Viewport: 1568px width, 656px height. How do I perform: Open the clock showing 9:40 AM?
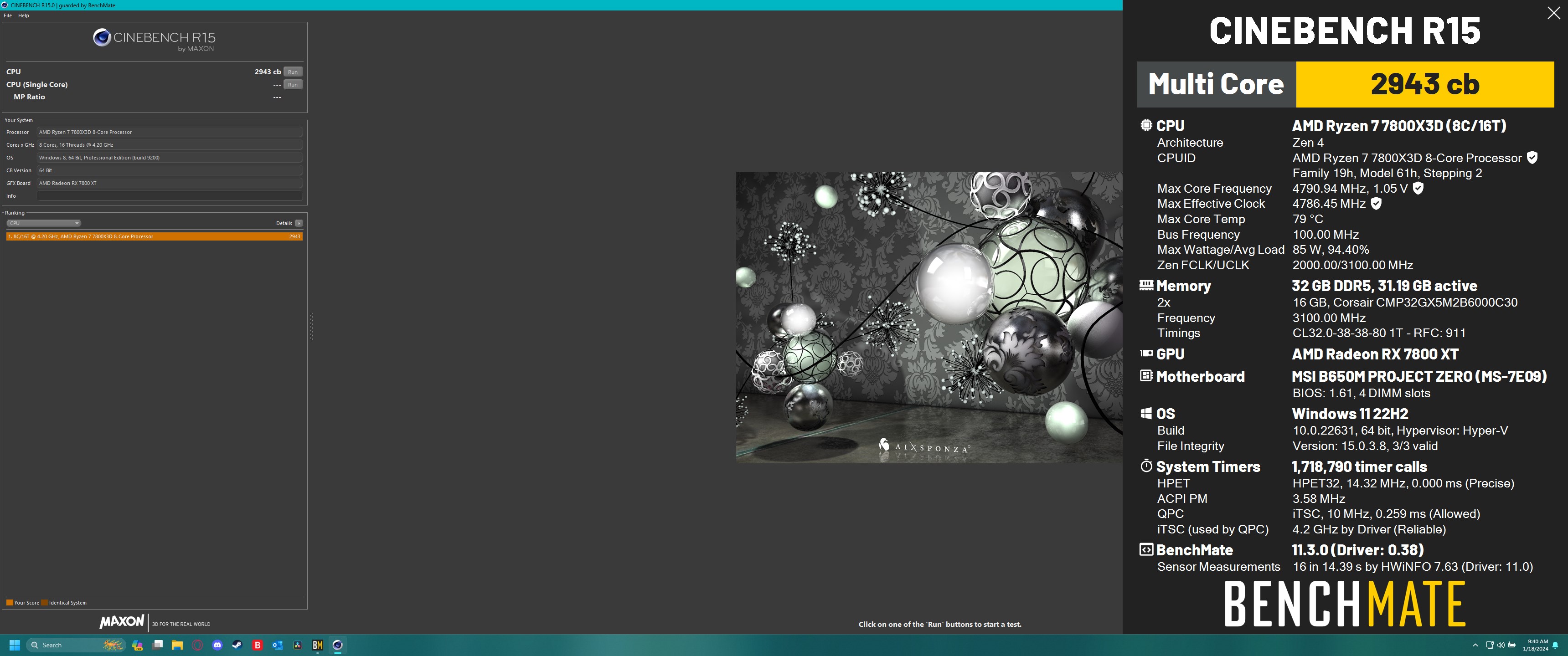[1536, 645]
